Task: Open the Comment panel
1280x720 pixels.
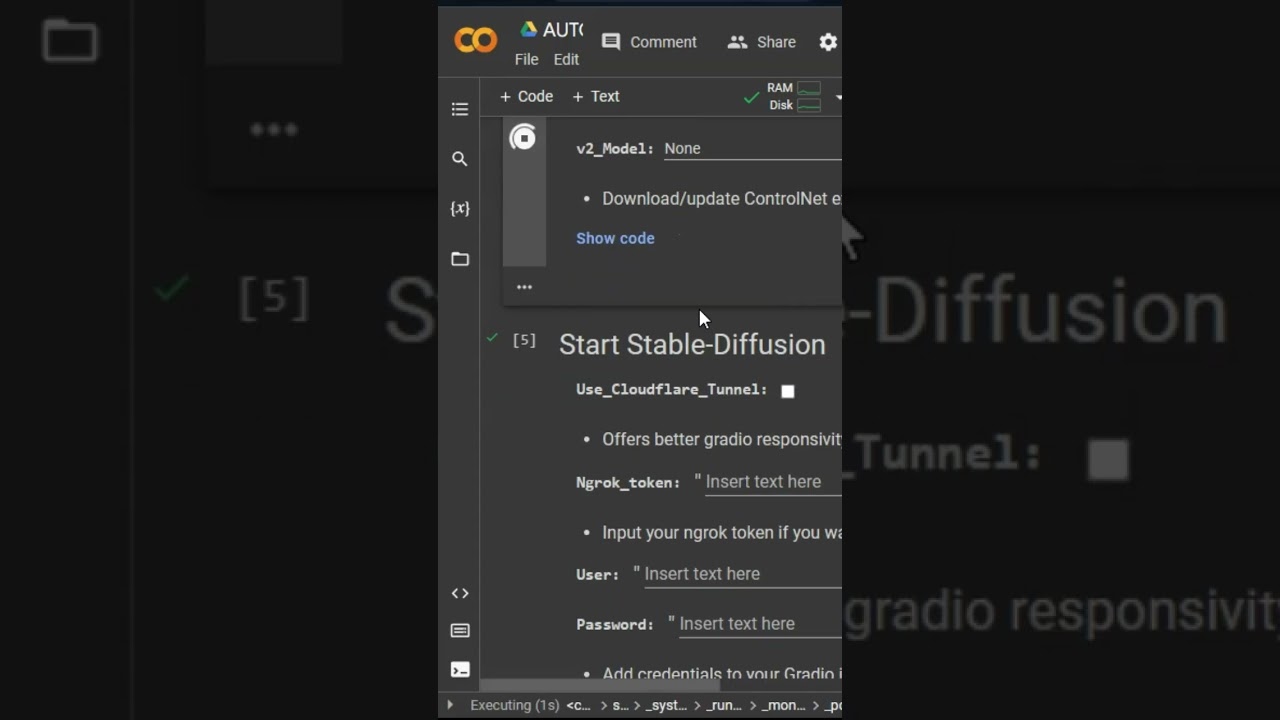Action: 649,42
